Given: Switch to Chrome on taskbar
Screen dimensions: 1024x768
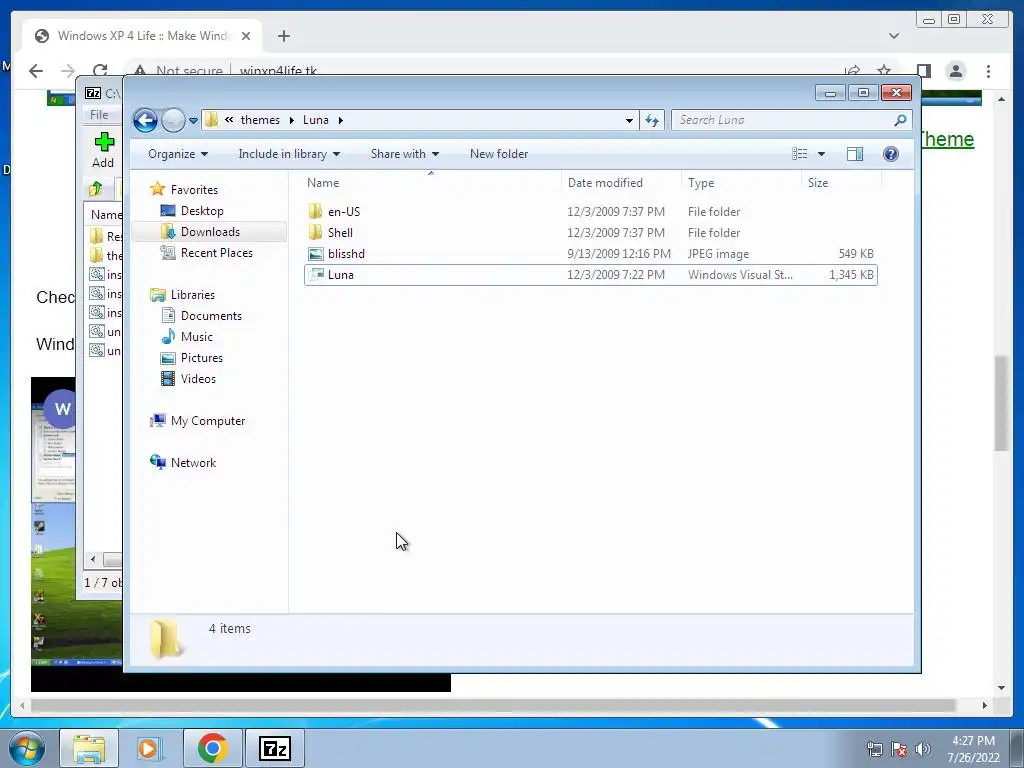Looking at the screenshot, I should (212, 748).
